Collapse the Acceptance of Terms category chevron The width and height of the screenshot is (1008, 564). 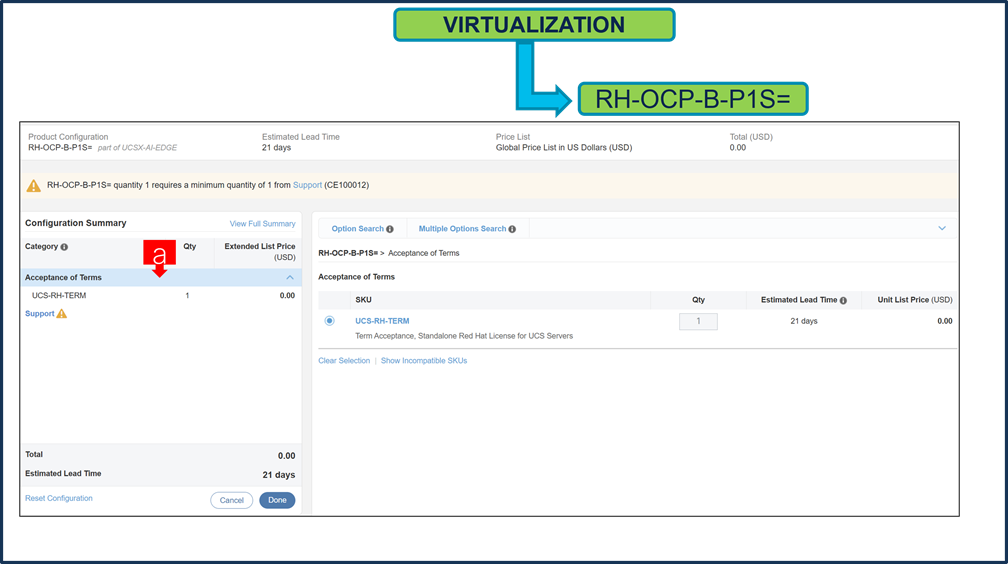click(x=290, y=278)
